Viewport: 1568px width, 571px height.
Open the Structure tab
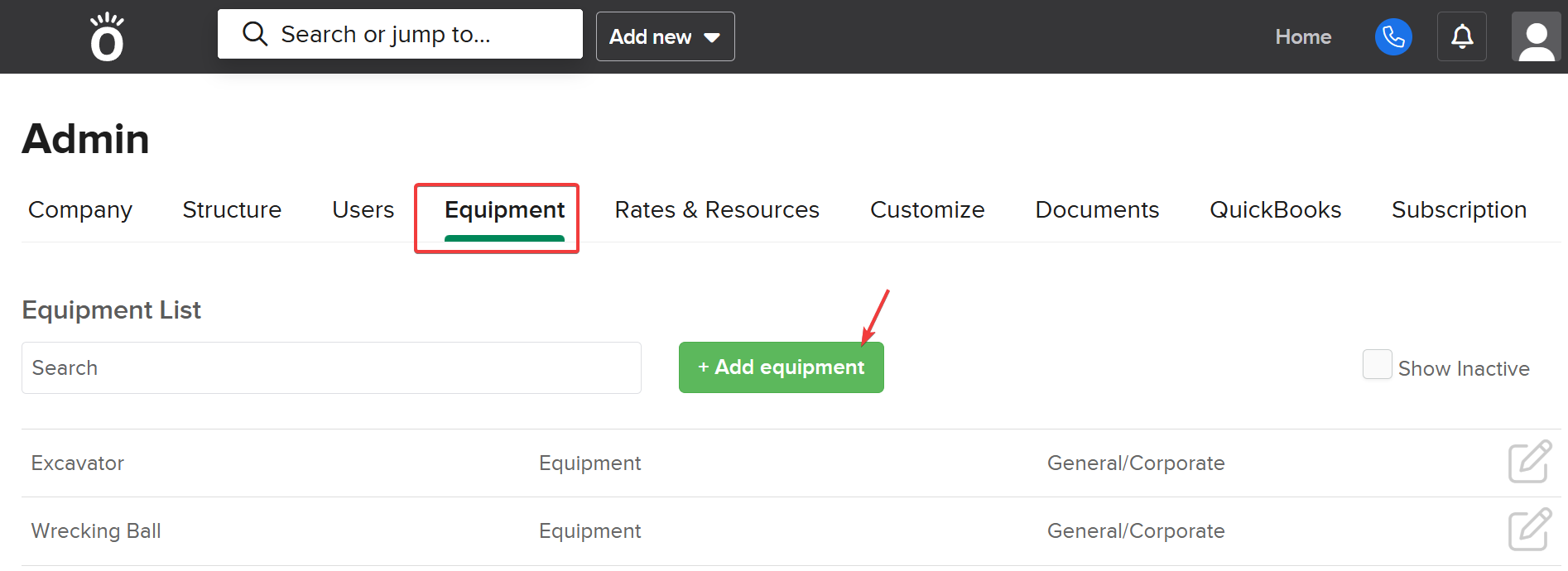click(232, 210)
